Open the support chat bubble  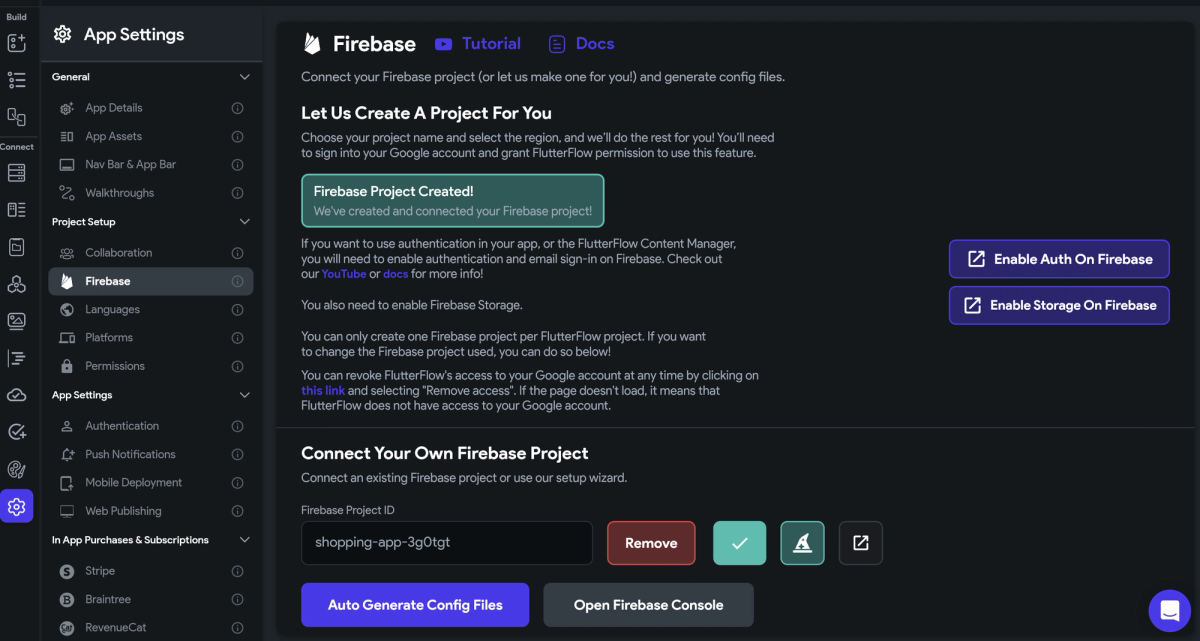pos(1168,609)
